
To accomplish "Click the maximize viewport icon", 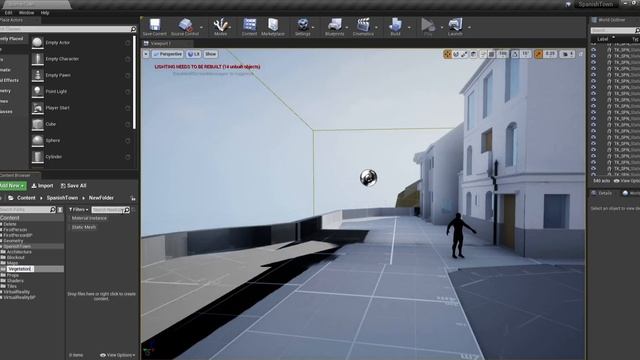I will click(x=581, y=54).
